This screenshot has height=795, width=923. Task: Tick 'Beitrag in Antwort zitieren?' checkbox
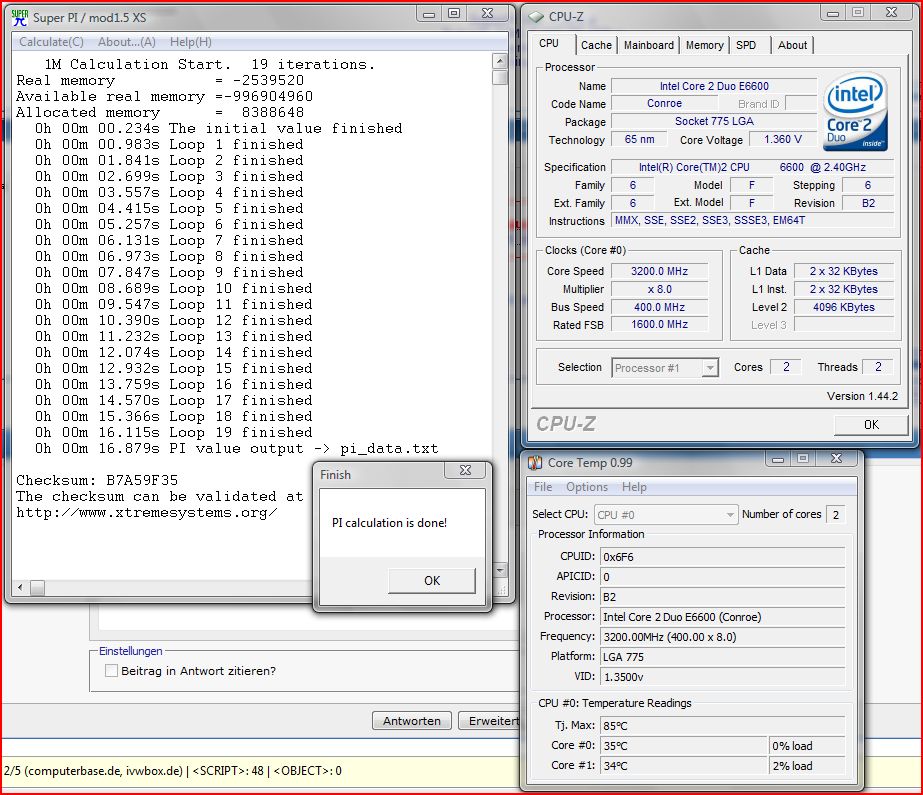tap(111, 671)
